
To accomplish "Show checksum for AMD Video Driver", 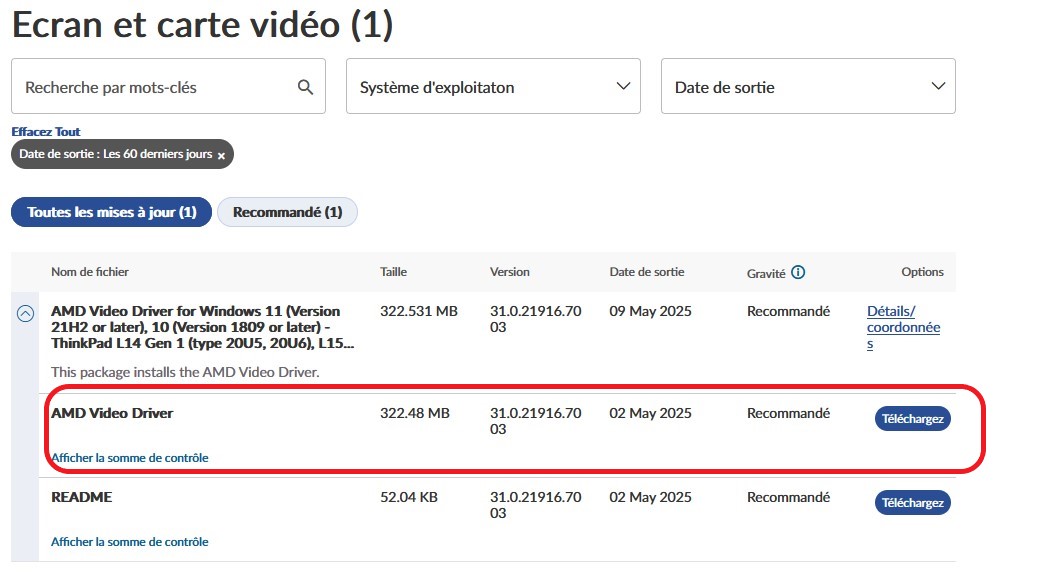I will click(x=130, y=458).
